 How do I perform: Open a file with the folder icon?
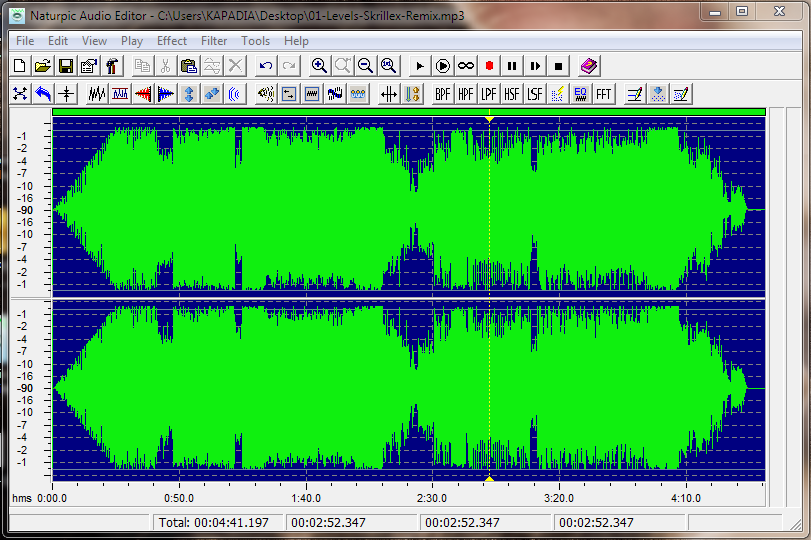click(42, 66)
